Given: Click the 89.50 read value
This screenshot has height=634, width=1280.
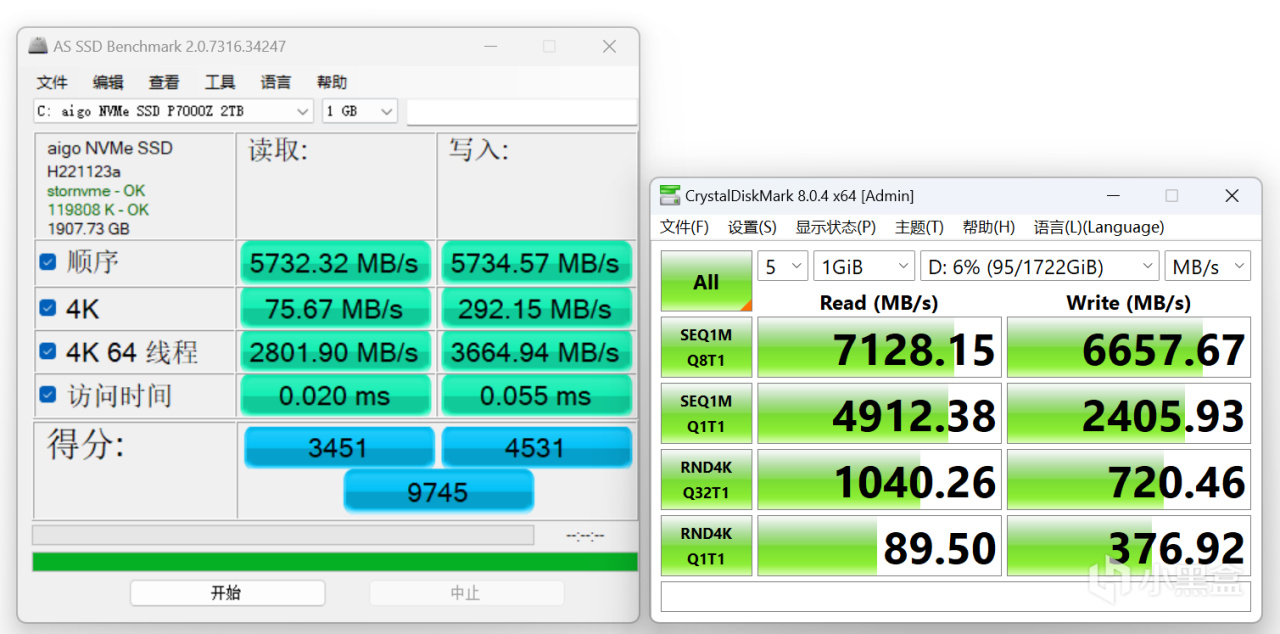Looking at the screenshot, I should (x=879, y=545).
